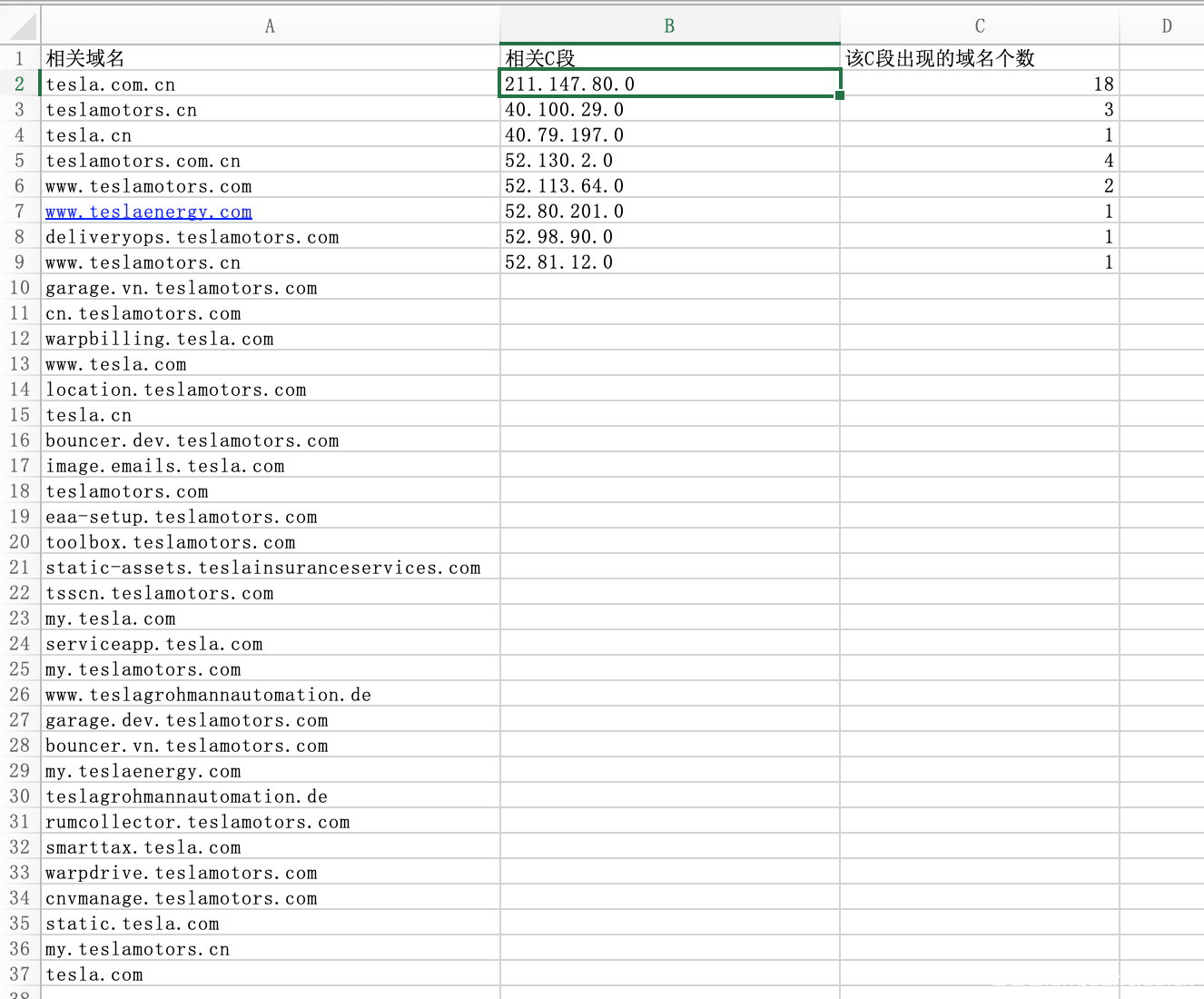Click the 该C段出现的域名个数 header cell
This screenshot has height=999, width=1204.
(x=979, y=59)
